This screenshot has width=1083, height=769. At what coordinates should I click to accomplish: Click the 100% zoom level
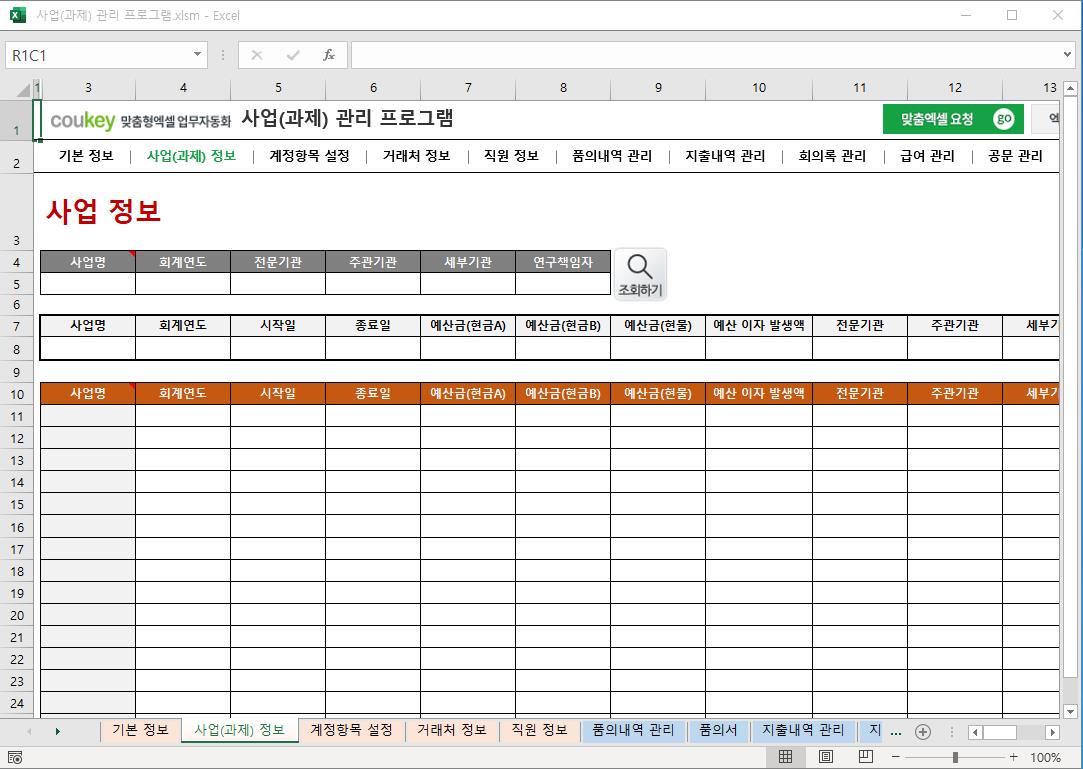(x=1045, y=757)
